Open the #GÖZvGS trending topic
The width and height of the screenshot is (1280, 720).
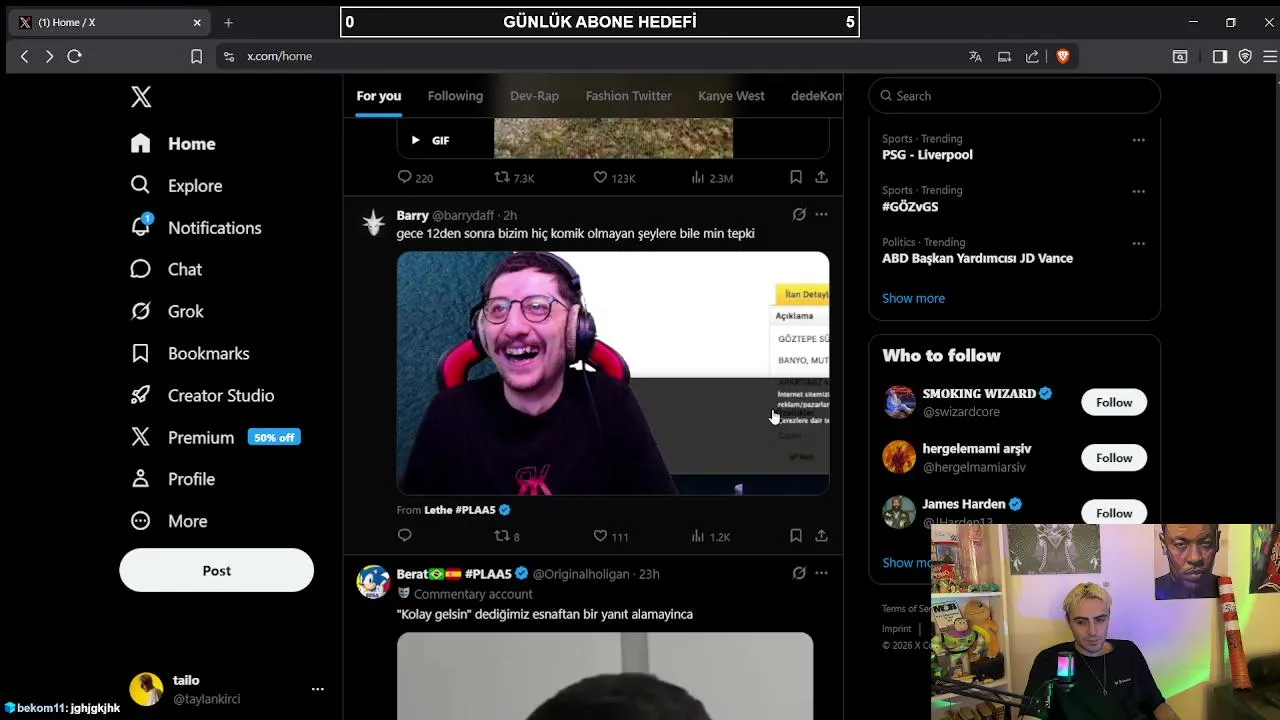click(x=910, y=207)
